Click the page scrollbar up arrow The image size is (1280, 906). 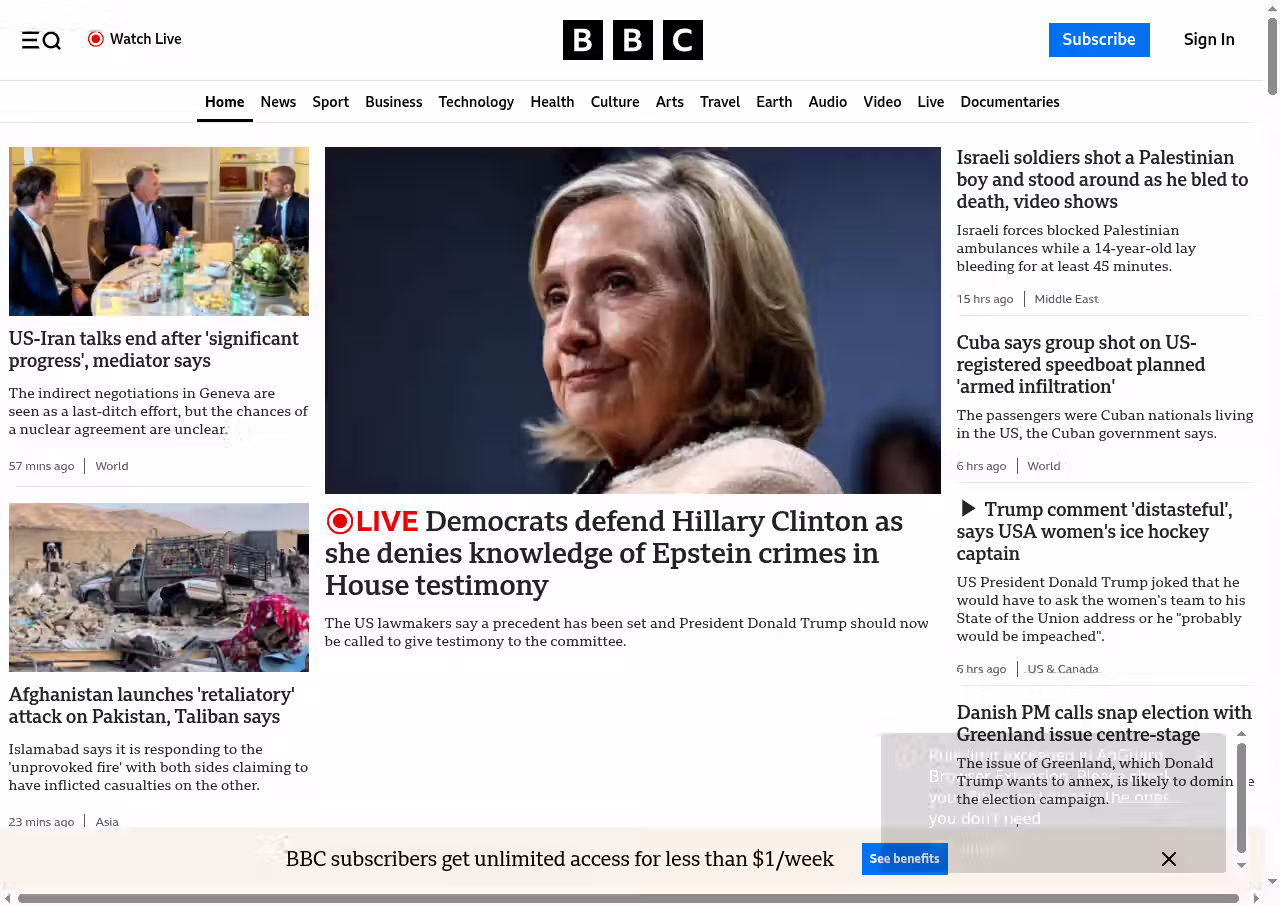tap(1272, 9)
